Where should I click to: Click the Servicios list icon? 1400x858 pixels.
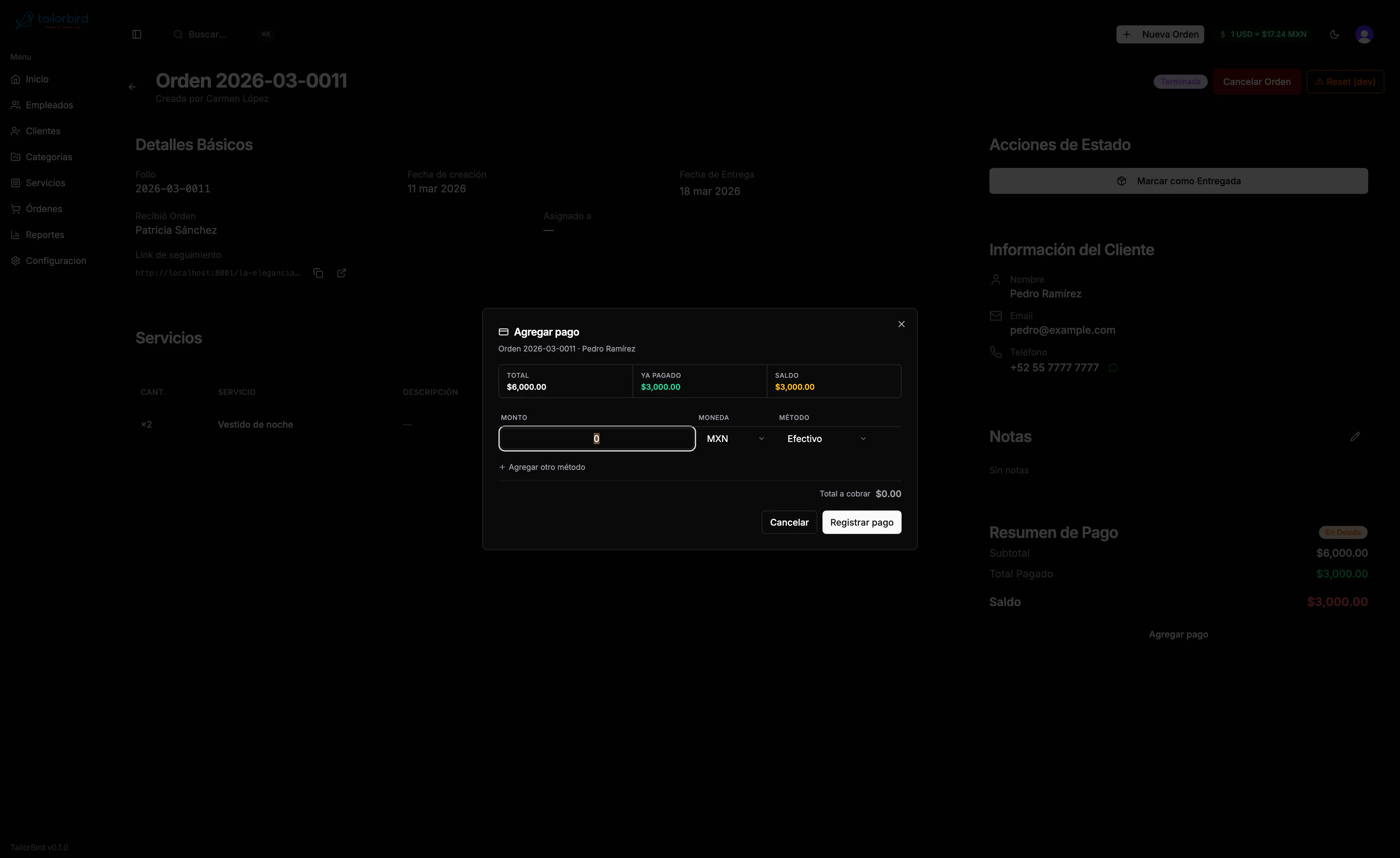tap(15, 183)
